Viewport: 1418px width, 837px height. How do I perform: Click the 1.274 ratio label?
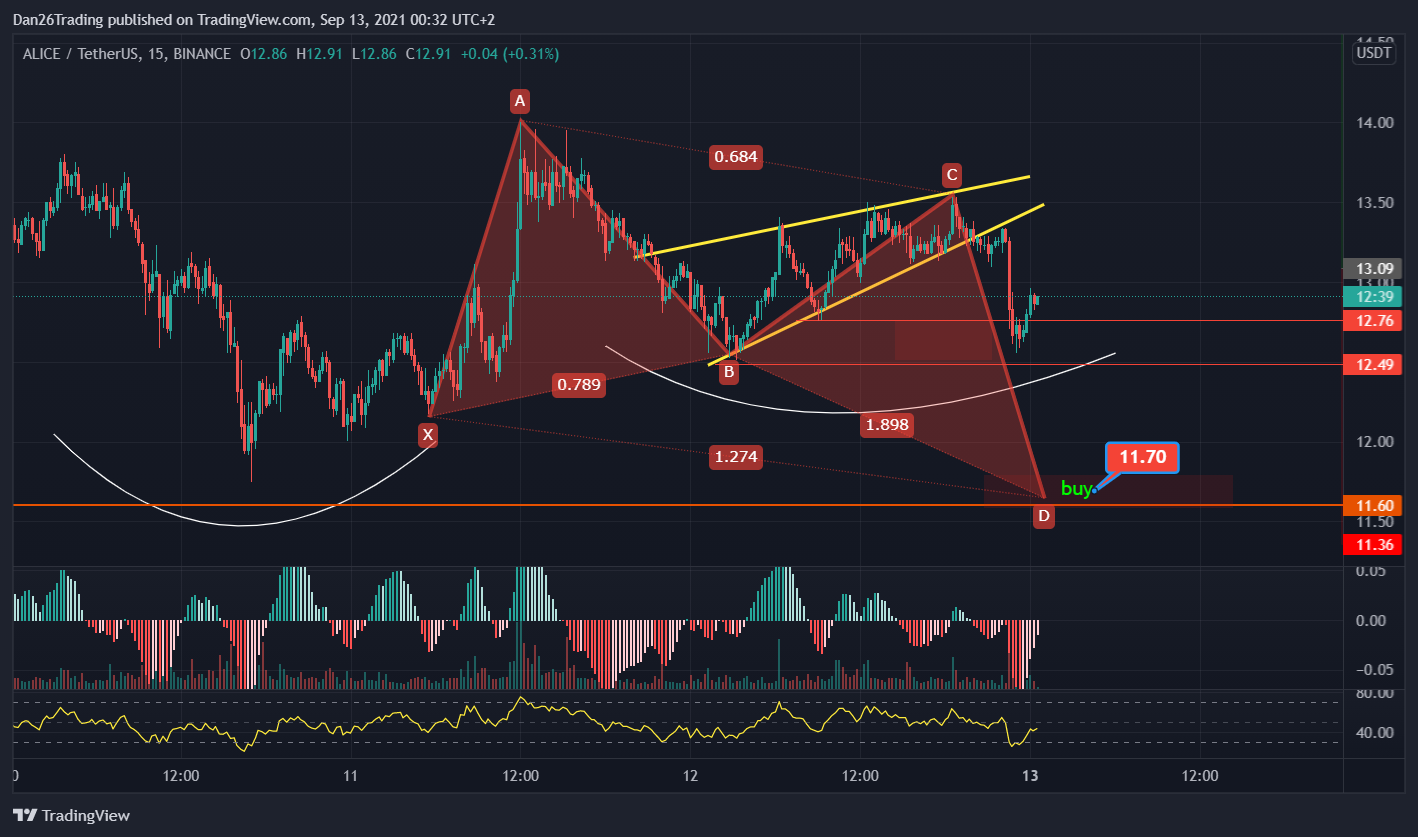point(735,458)
